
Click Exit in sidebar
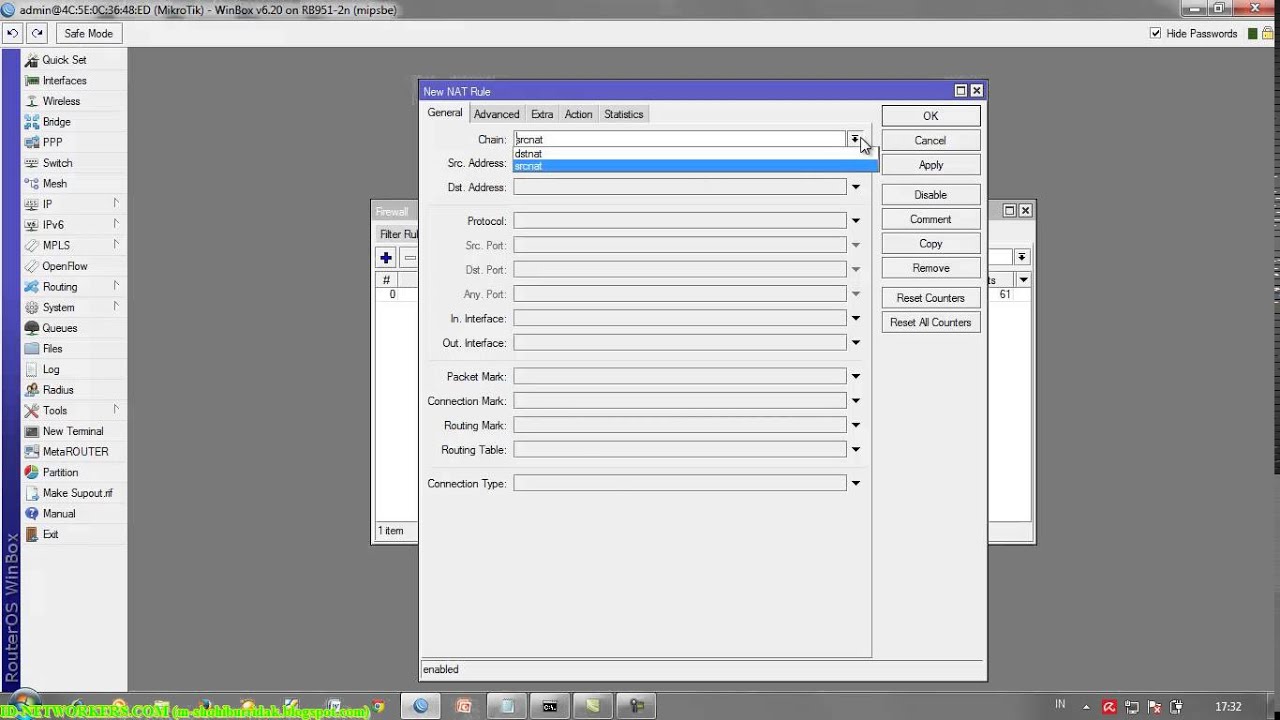pos(50,534)
